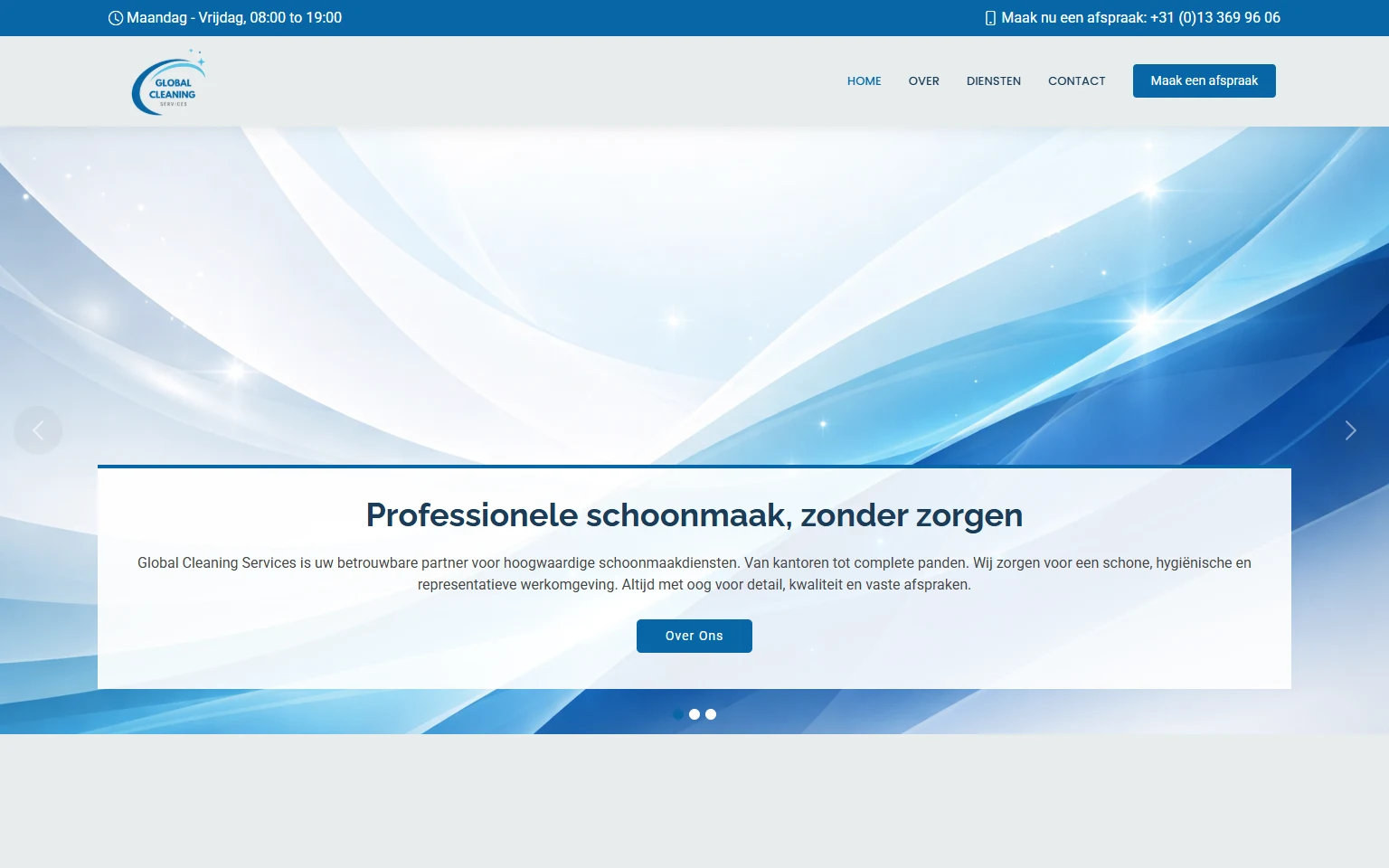This screenshot has height=868, width=1389.
Task: Click the phone number +31 (0)13 369 96 06
Action: click(x=1215, y=18)
